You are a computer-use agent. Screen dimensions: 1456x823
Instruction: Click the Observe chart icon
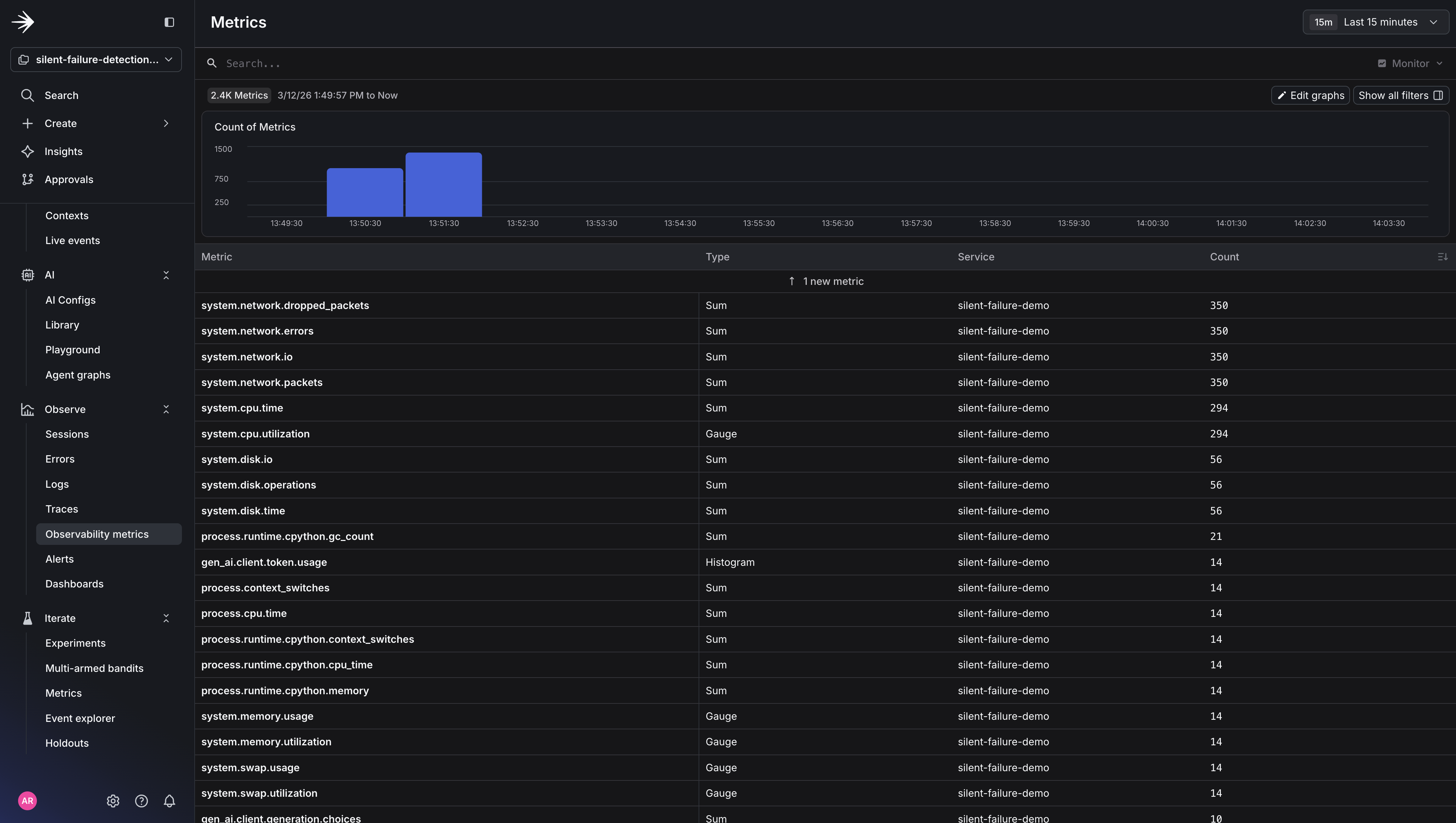27,409
